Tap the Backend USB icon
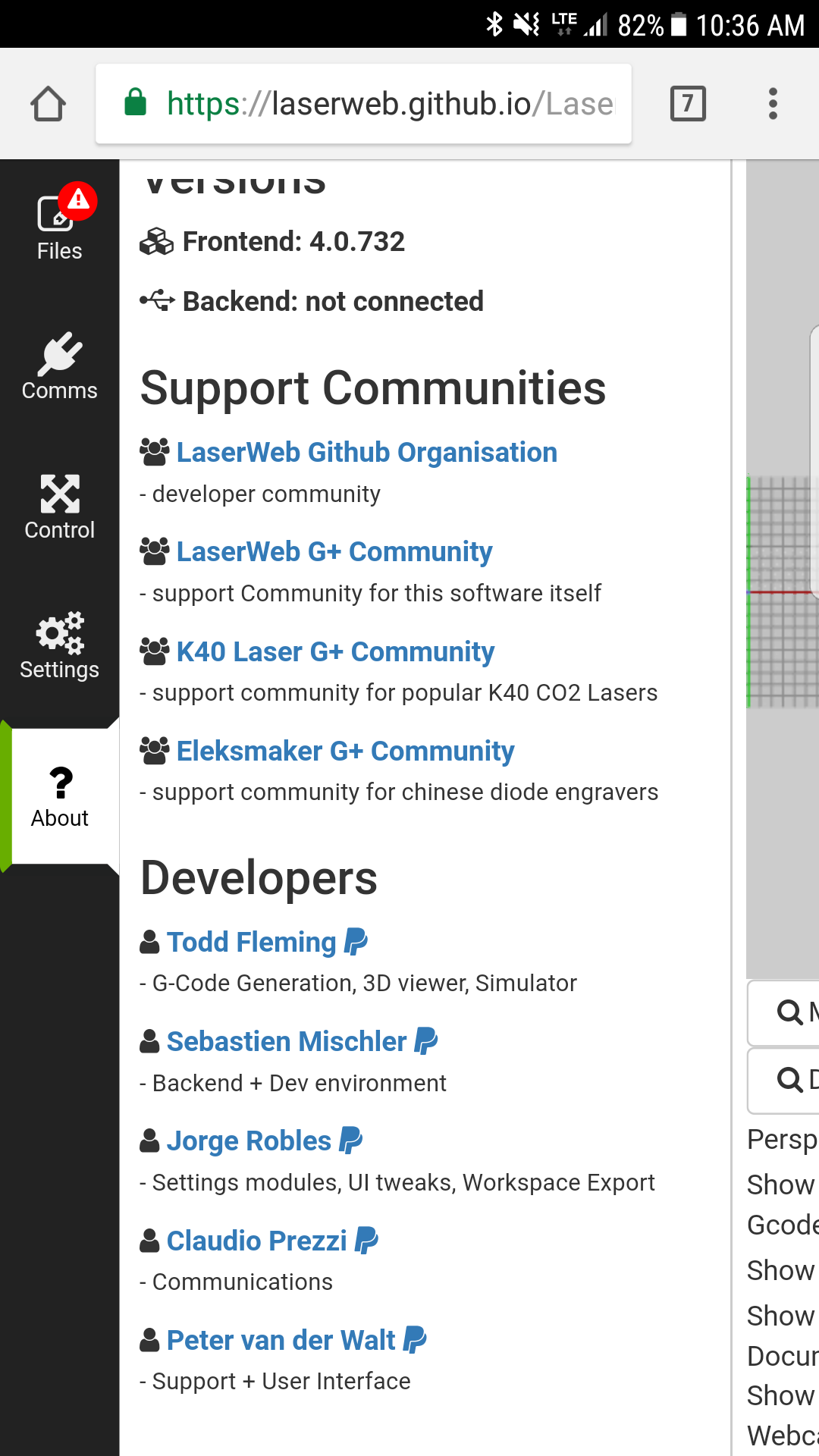This screenshot has height=1456, width=819. point(157,301)
